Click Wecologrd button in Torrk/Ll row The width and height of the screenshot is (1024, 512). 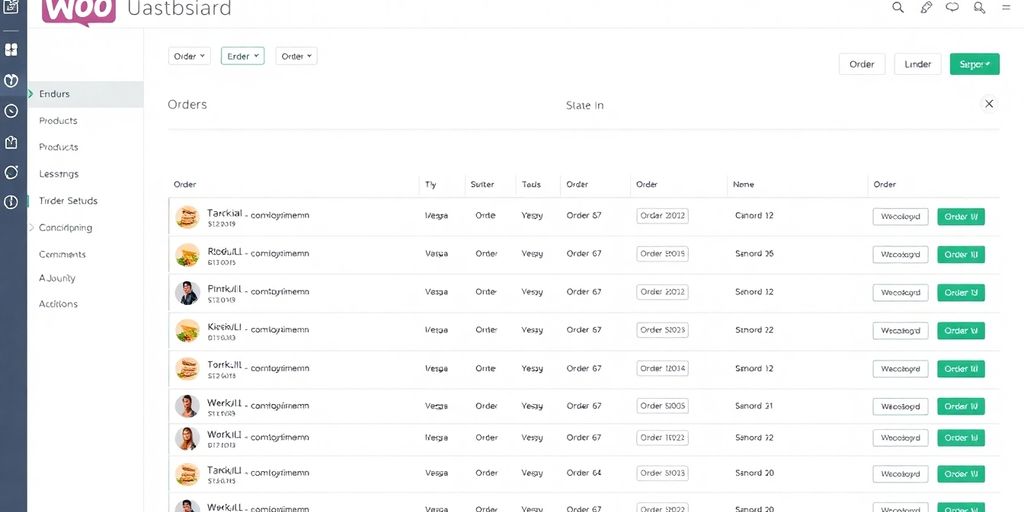coord(901,369)
